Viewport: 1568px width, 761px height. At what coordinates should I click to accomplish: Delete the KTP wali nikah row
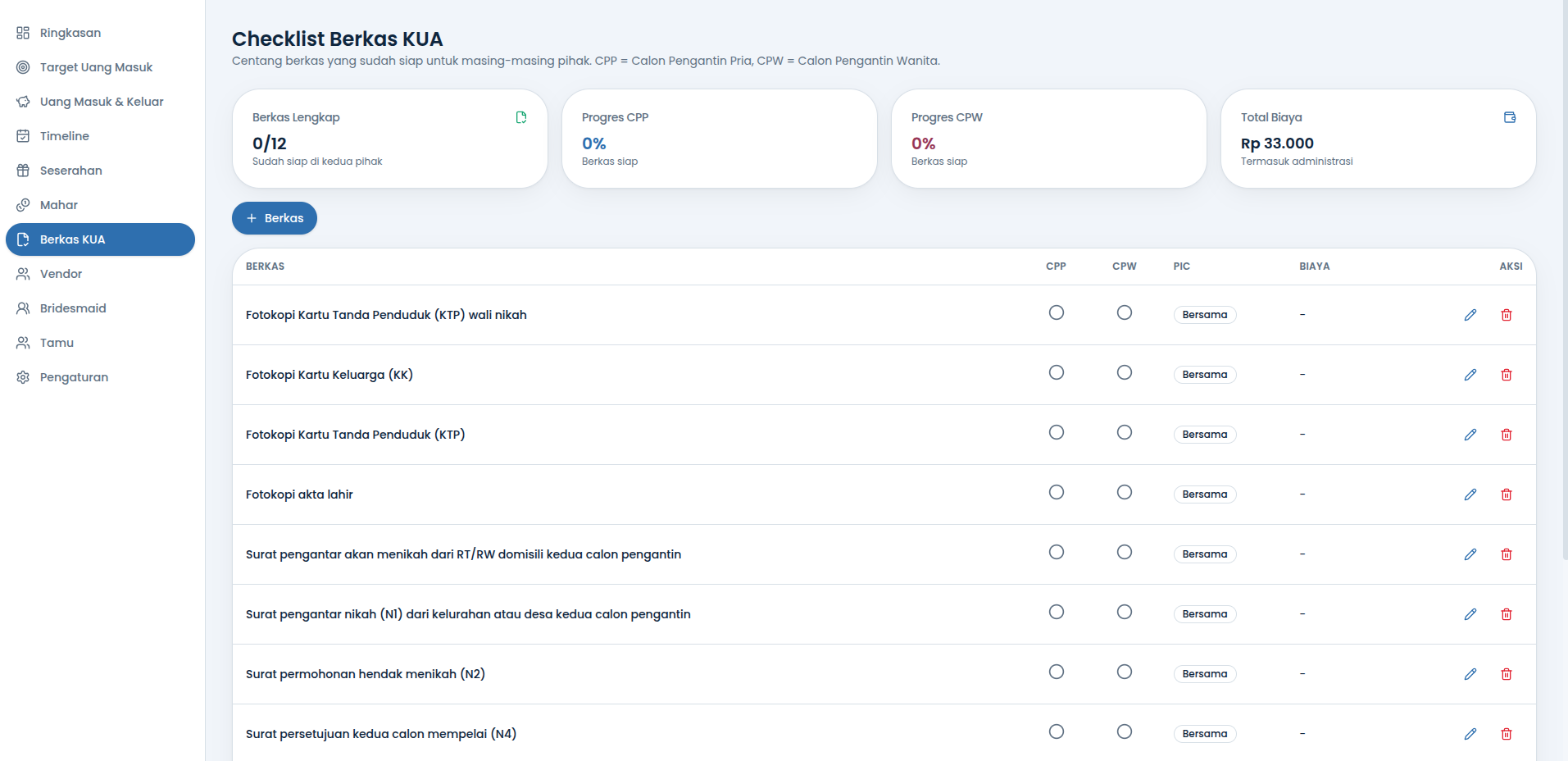click(x=1507, y=315)
